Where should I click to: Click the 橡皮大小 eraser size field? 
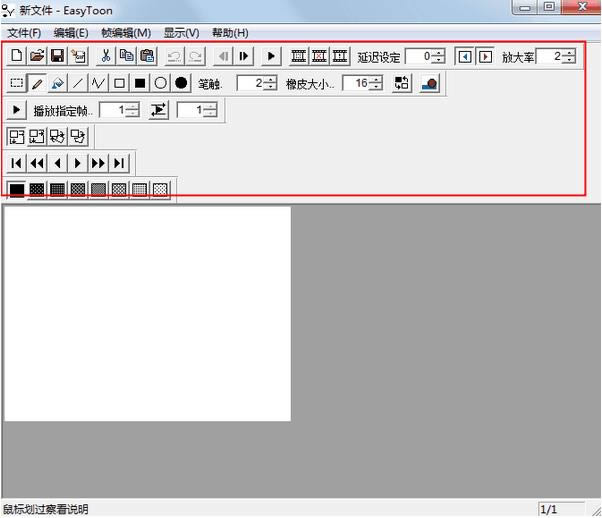(x=356, y=83)
